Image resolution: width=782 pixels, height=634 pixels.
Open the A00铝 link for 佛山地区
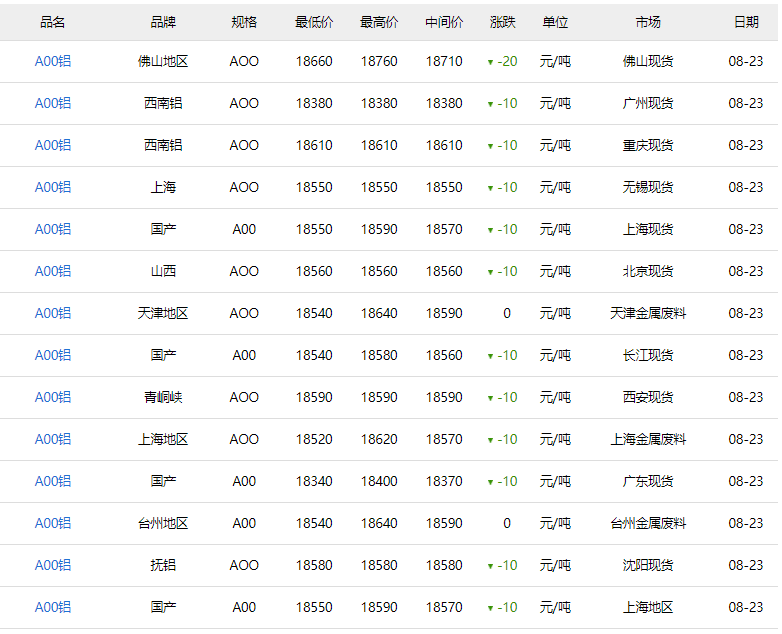pos(53,61)
